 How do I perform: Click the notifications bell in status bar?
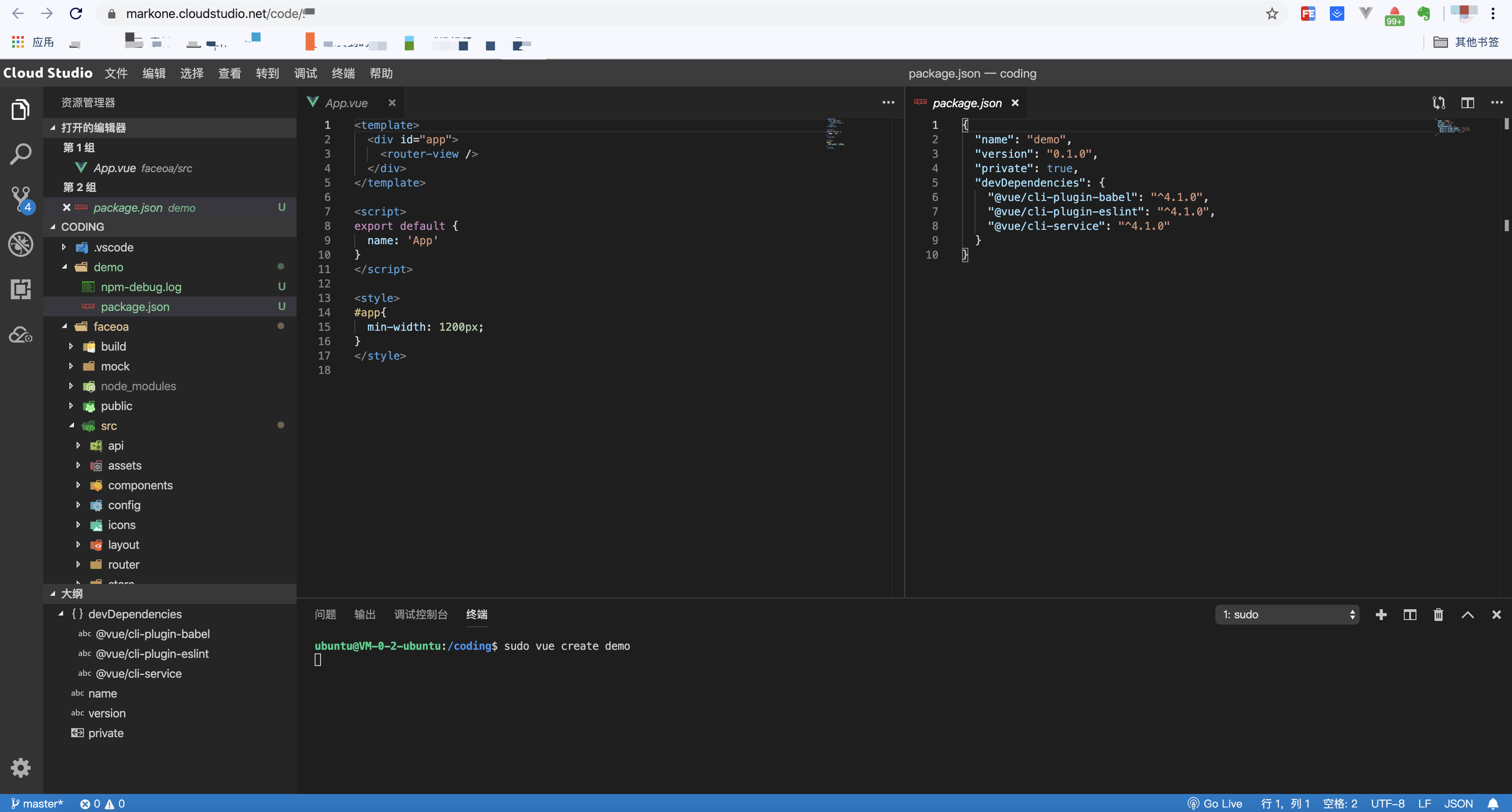coord(1492,803)
